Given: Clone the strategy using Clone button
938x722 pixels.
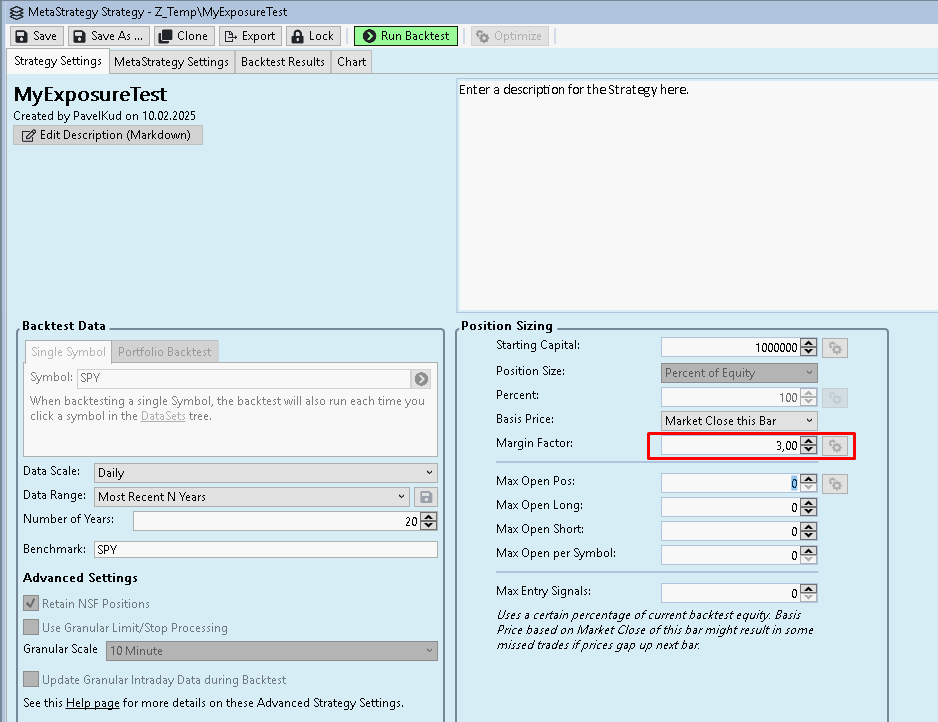Looking at the screenshot, I should [x=183, y=36].
